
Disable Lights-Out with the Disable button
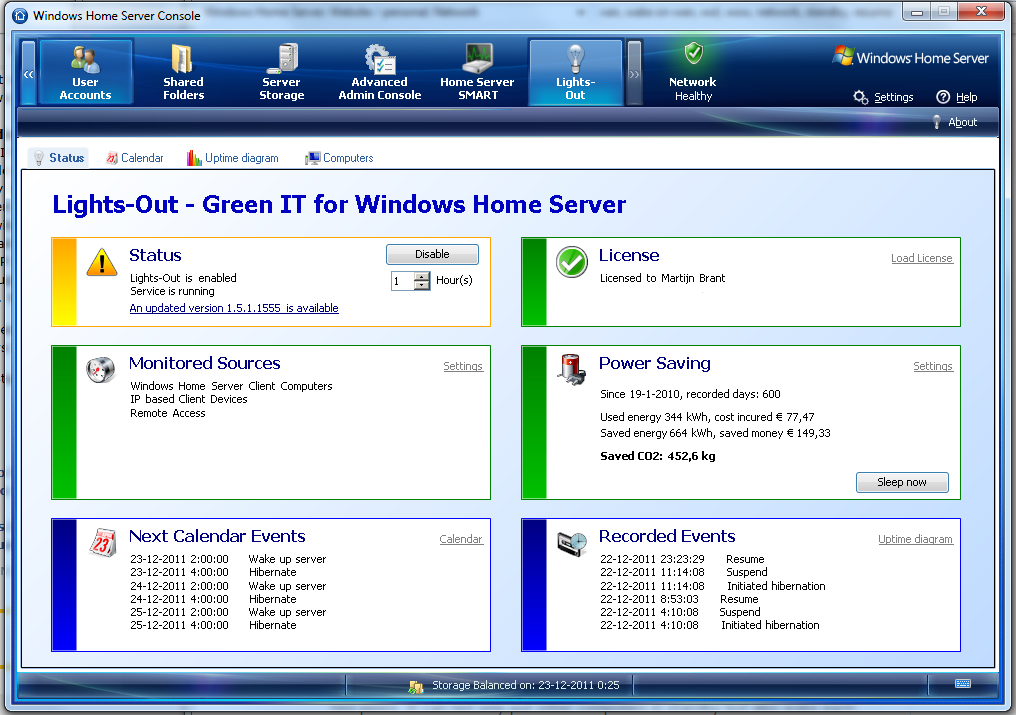click(432, 254)
